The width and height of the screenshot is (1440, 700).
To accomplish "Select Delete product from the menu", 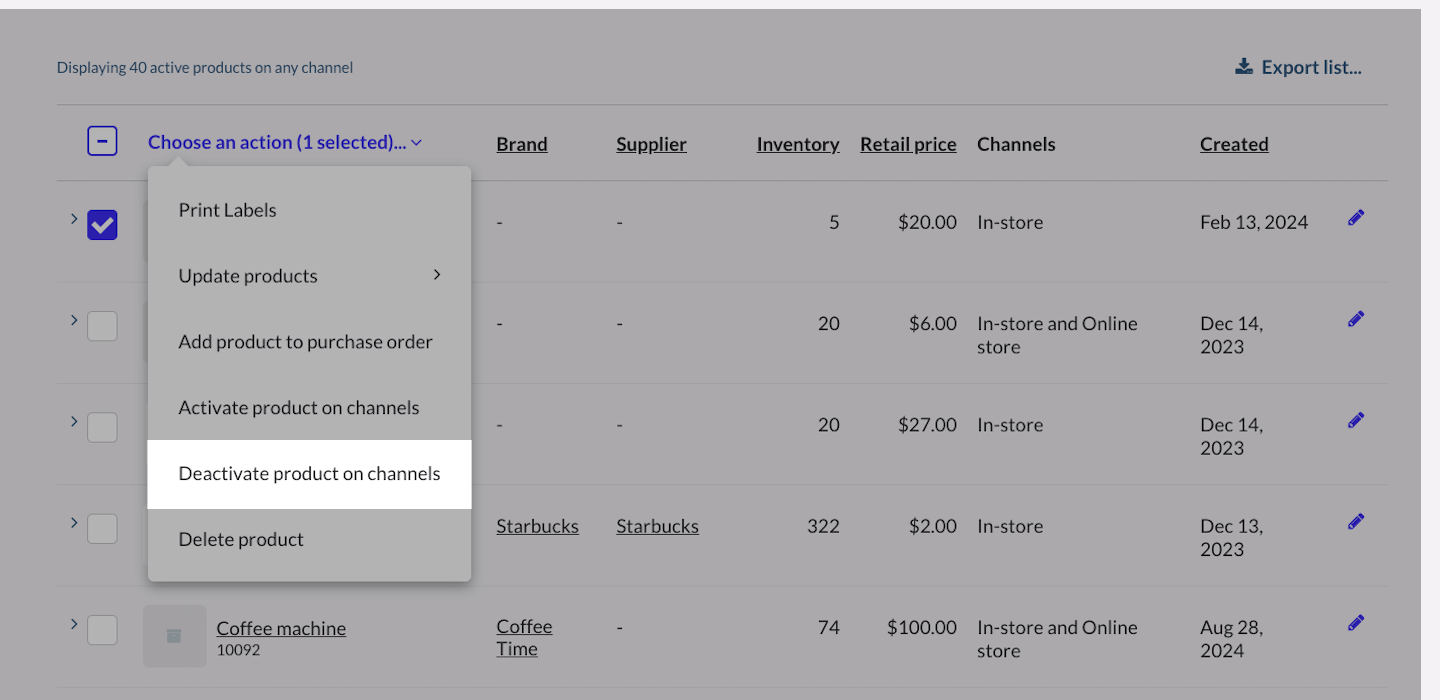I will click(241, 540).
